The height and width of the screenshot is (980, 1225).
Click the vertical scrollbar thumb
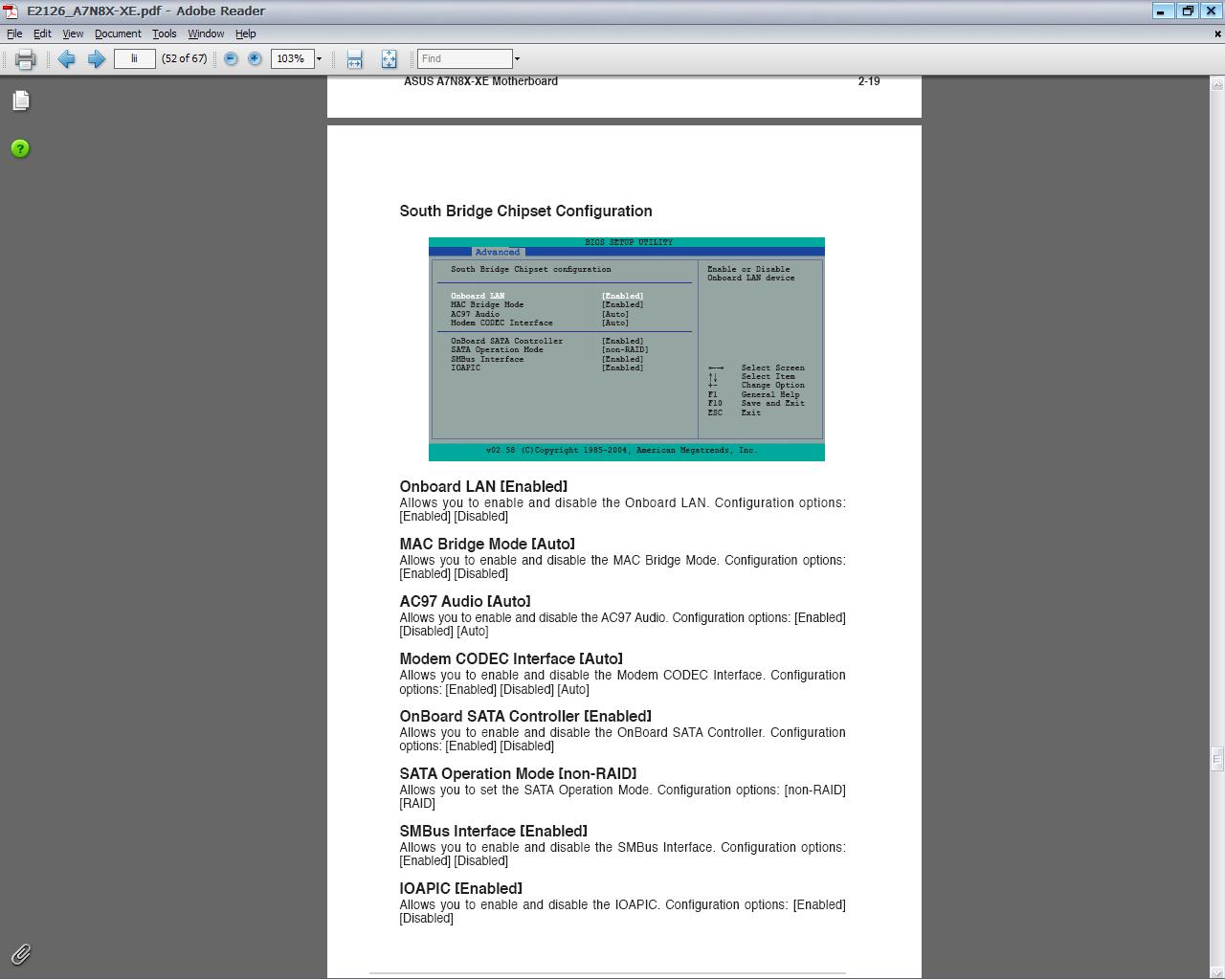tap(1216, 760)
